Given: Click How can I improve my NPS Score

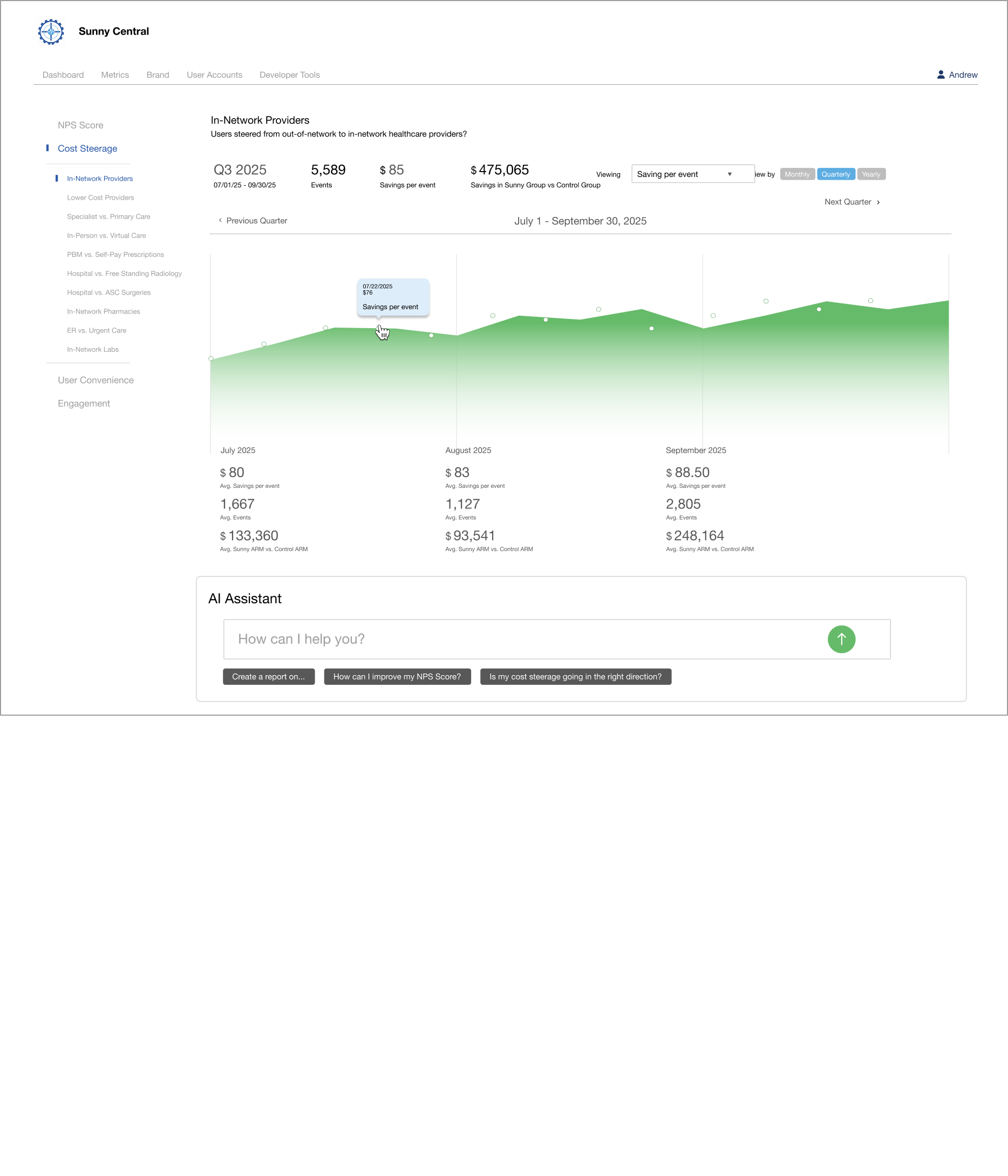Looking at the screenshot, I should pos(397,677).
